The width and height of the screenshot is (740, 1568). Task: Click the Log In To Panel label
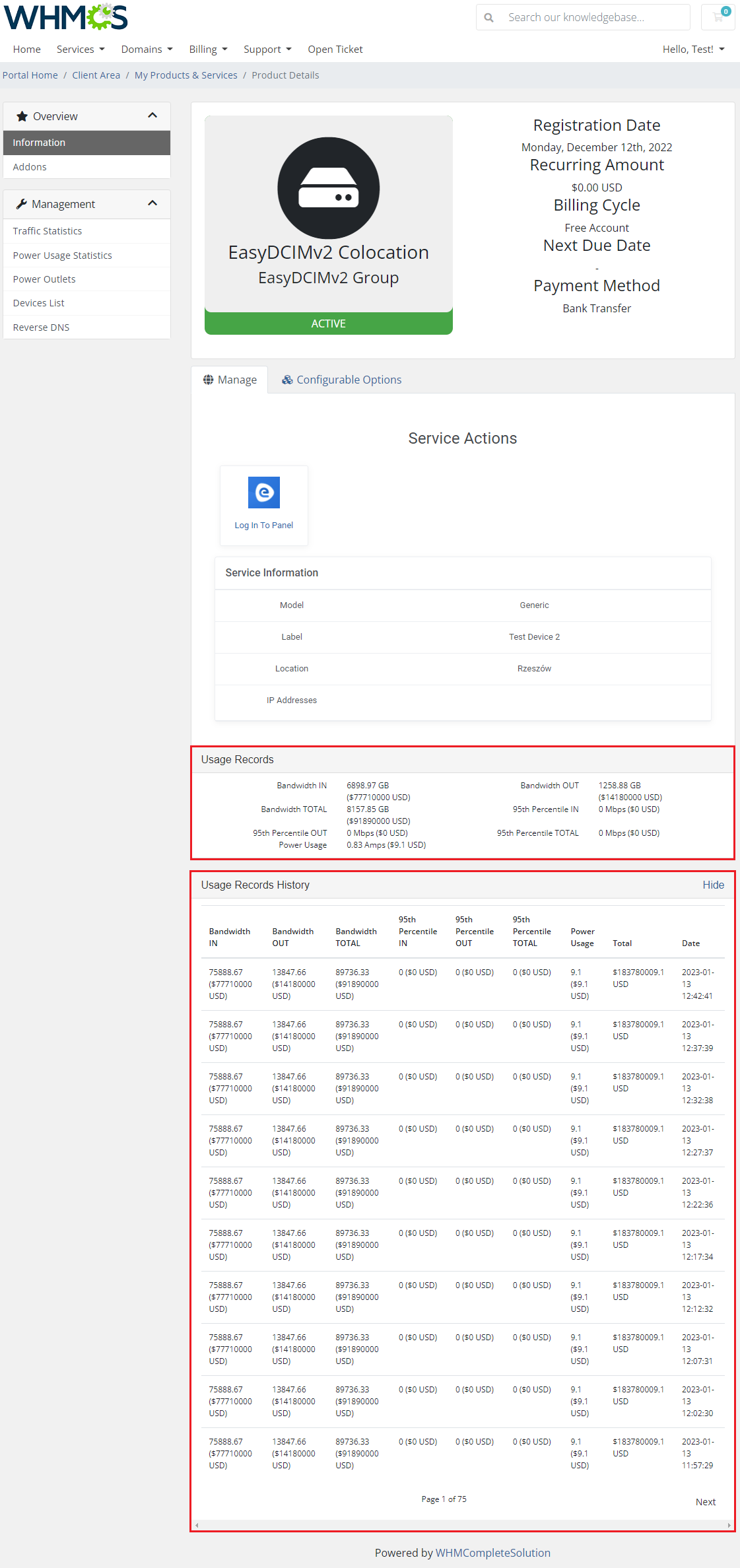pos(264,526)
